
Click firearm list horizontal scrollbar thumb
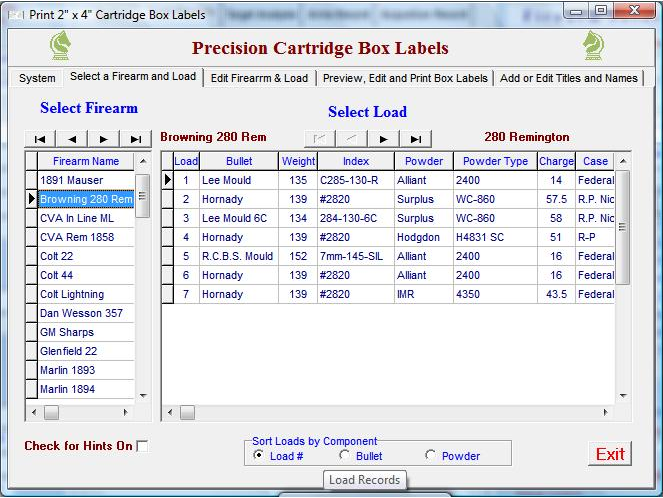point(51,412)
